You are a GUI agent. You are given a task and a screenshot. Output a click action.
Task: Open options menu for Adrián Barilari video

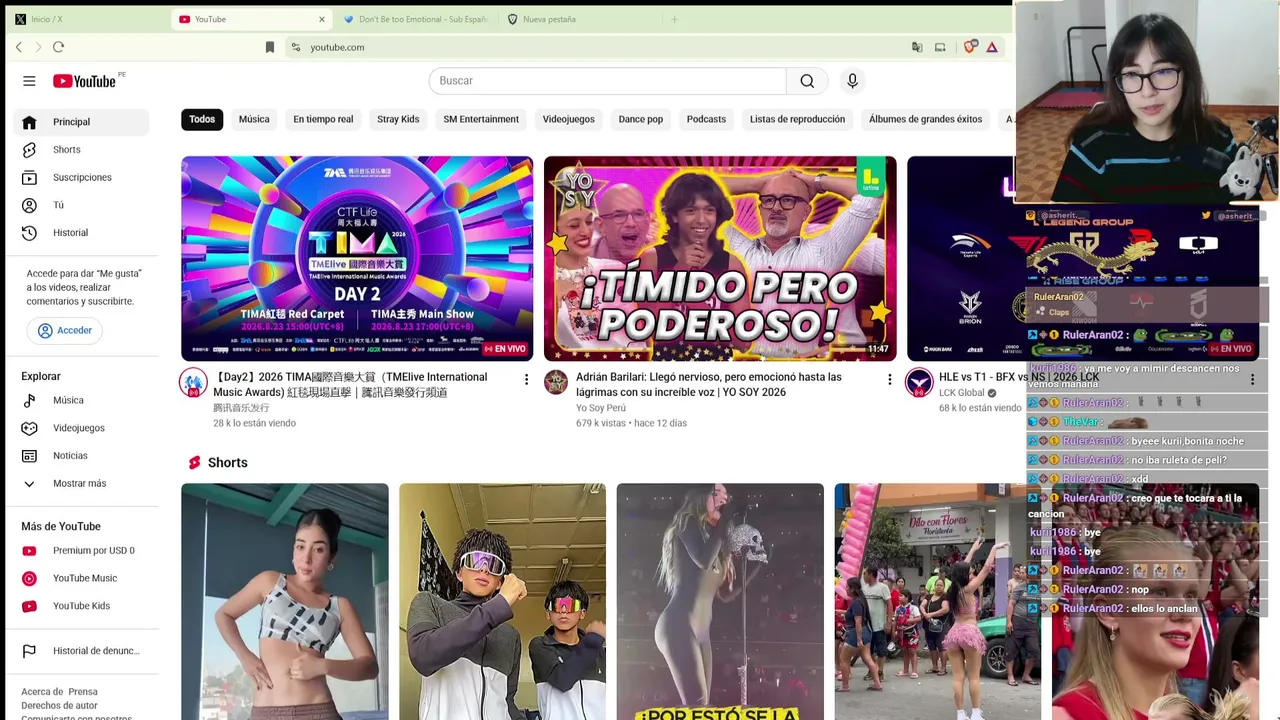point(889,379)
